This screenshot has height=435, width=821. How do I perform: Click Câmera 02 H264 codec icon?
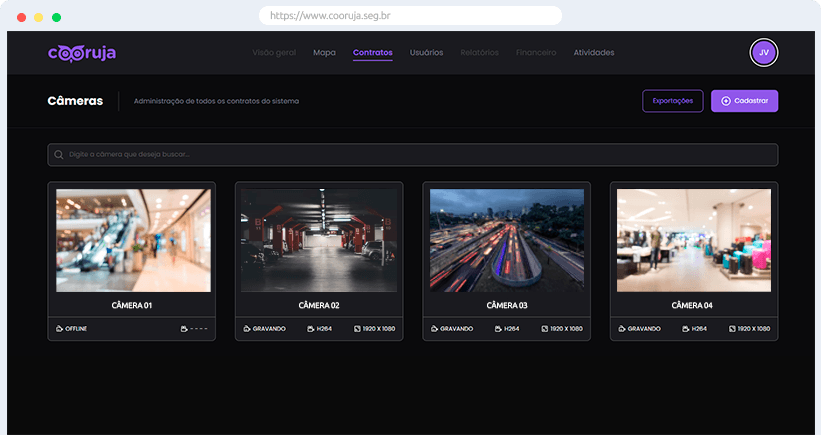[x=311, y=329]
